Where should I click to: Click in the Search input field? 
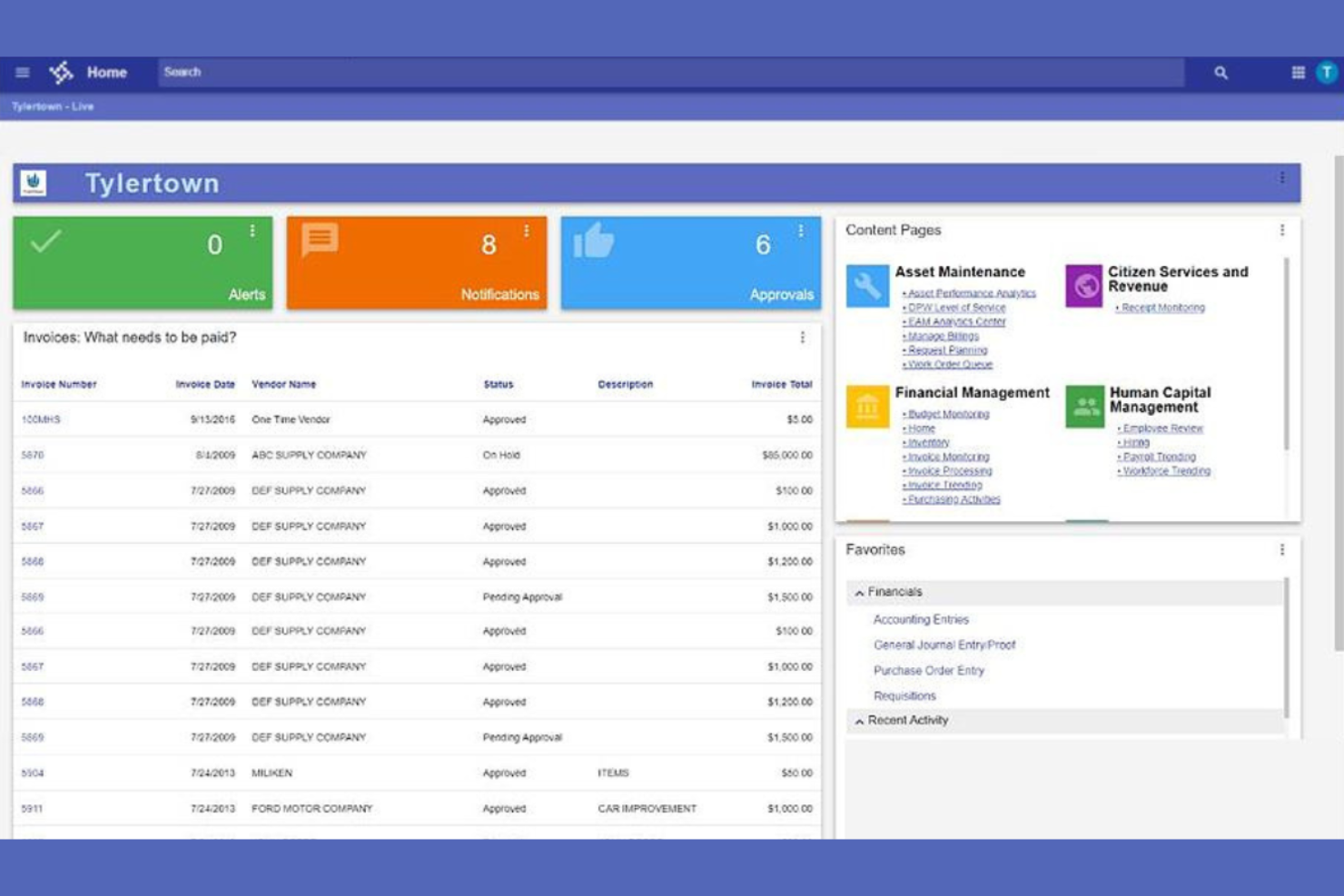pos(672,73)
